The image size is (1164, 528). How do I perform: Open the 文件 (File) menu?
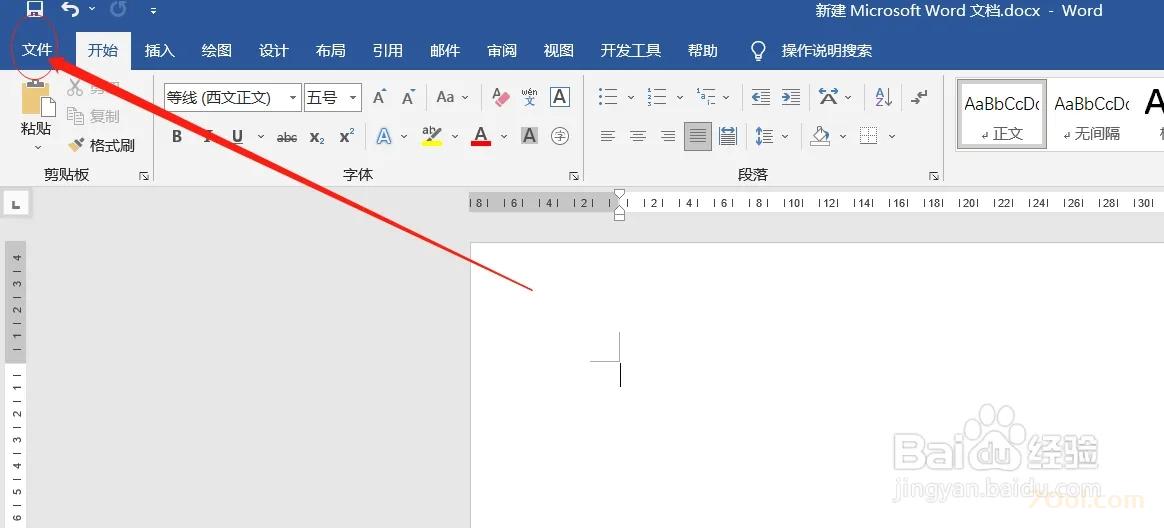[x=37, y=50]
